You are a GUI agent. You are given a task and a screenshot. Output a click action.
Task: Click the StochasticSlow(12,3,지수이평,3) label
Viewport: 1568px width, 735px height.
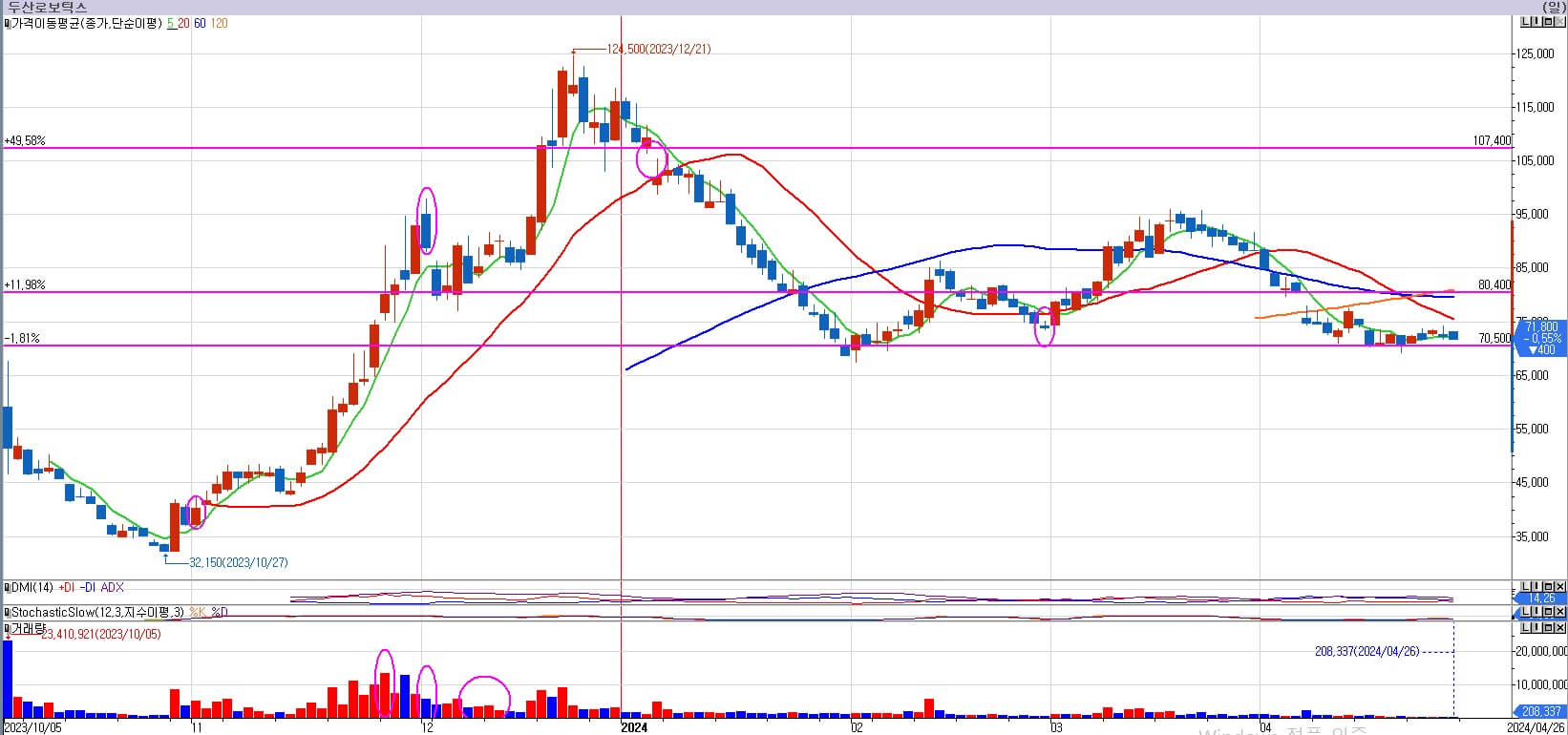click(x=97, y=612)
